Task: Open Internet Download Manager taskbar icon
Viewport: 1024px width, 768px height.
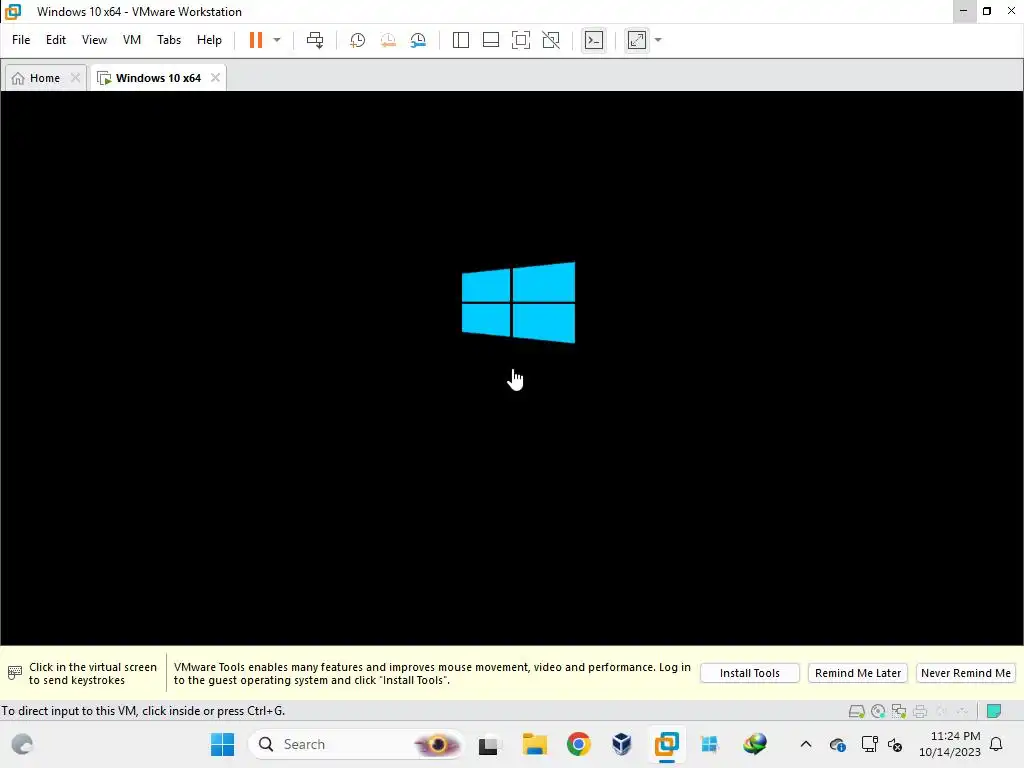Action: [x=754, y=744]
